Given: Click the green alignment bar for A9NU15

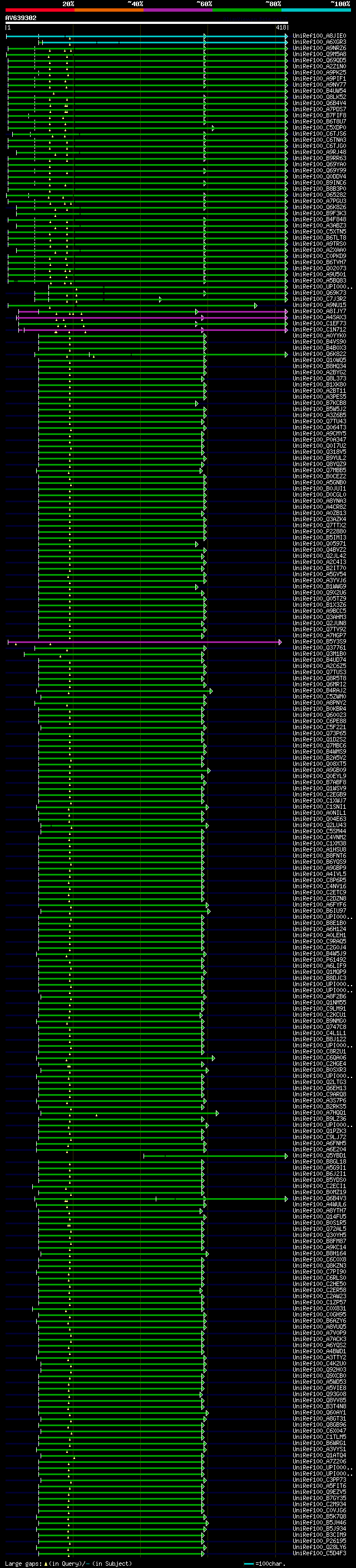Looking at the screenshot, I should coord(132,305).
